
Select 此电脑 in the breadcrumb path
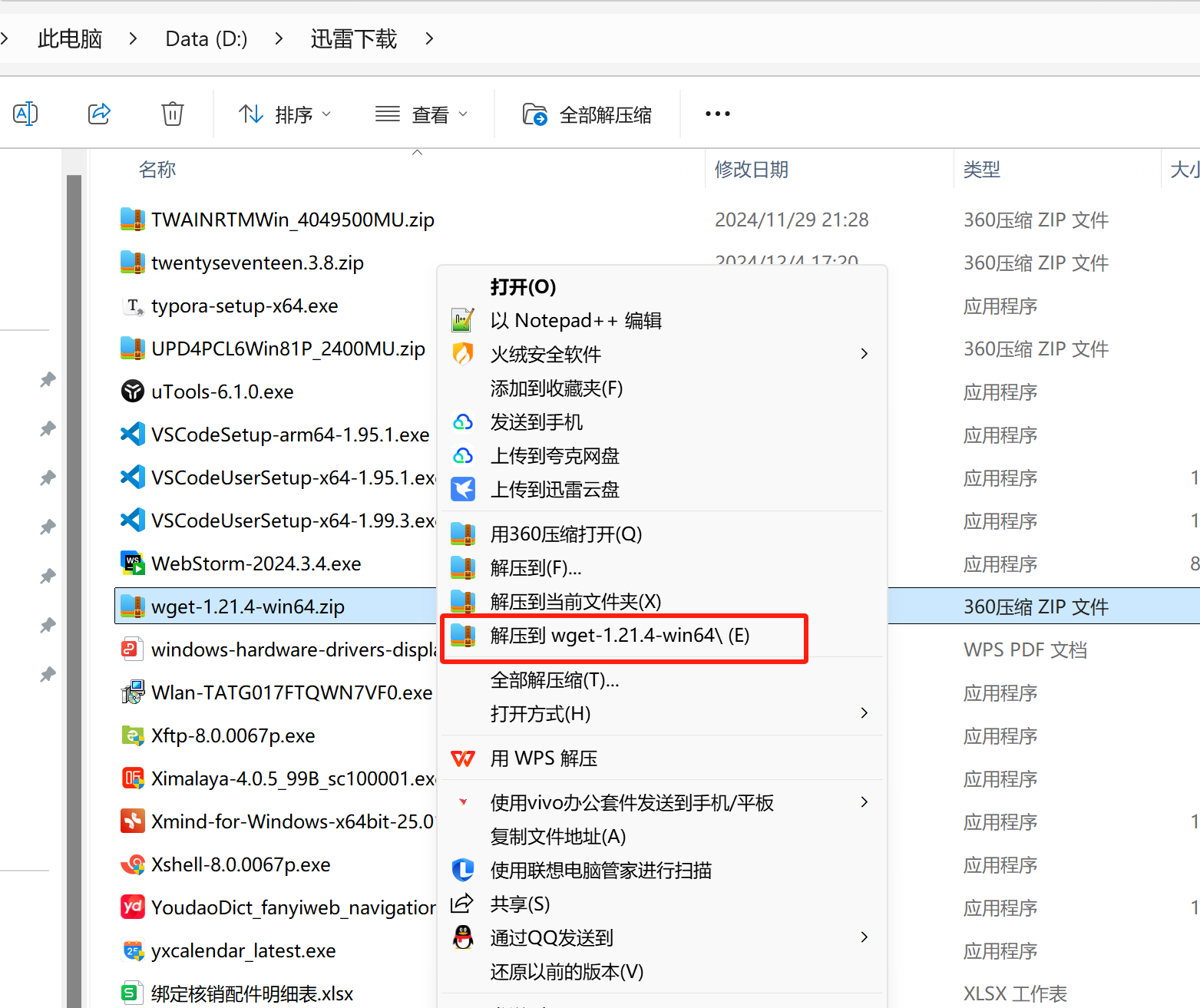tap(70, 38)
